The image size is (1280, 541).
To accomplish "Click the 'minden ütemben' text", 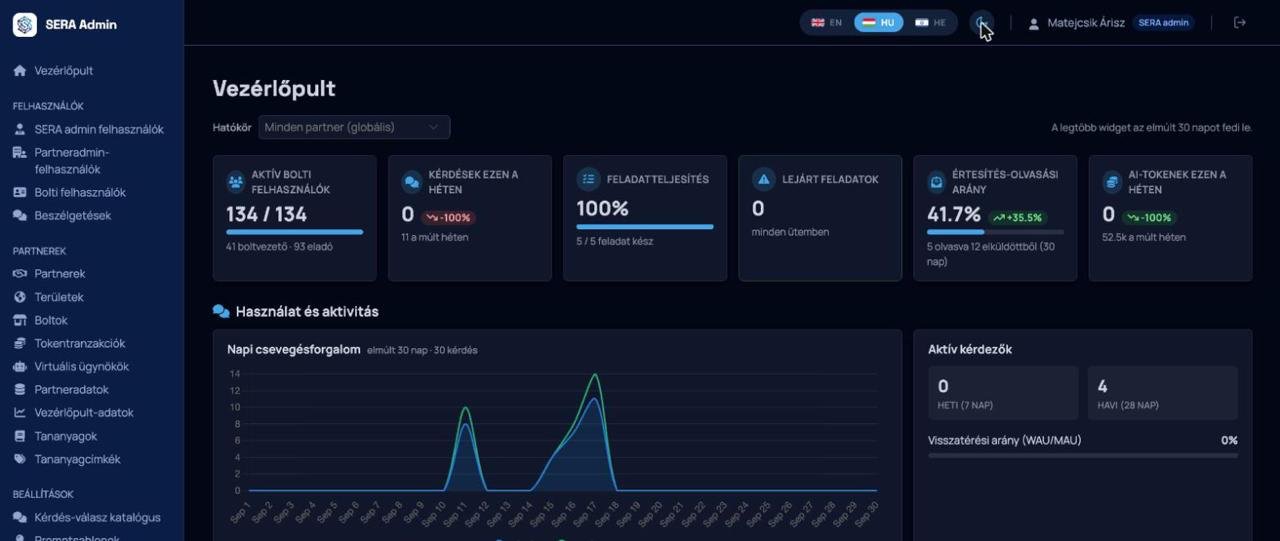I will coord(790,232).
